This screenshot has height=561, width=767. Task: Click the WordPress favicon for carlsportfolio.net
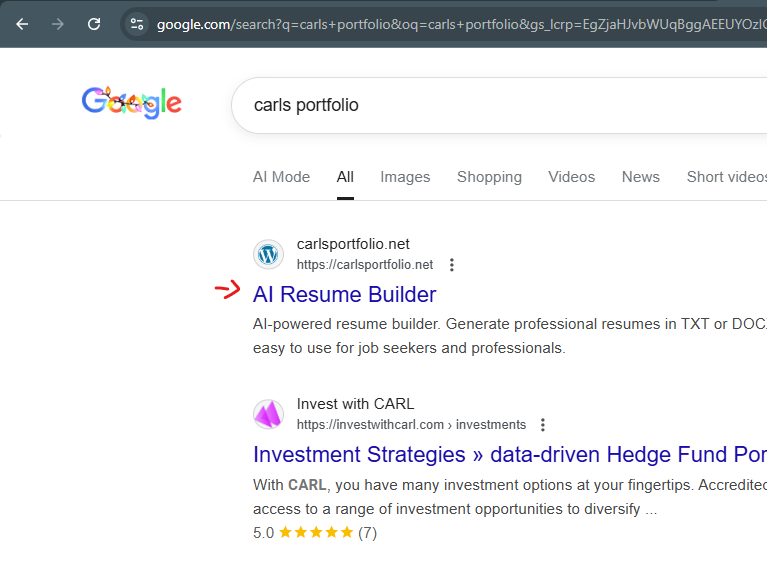pyautogui.click(x=268, y=254)
